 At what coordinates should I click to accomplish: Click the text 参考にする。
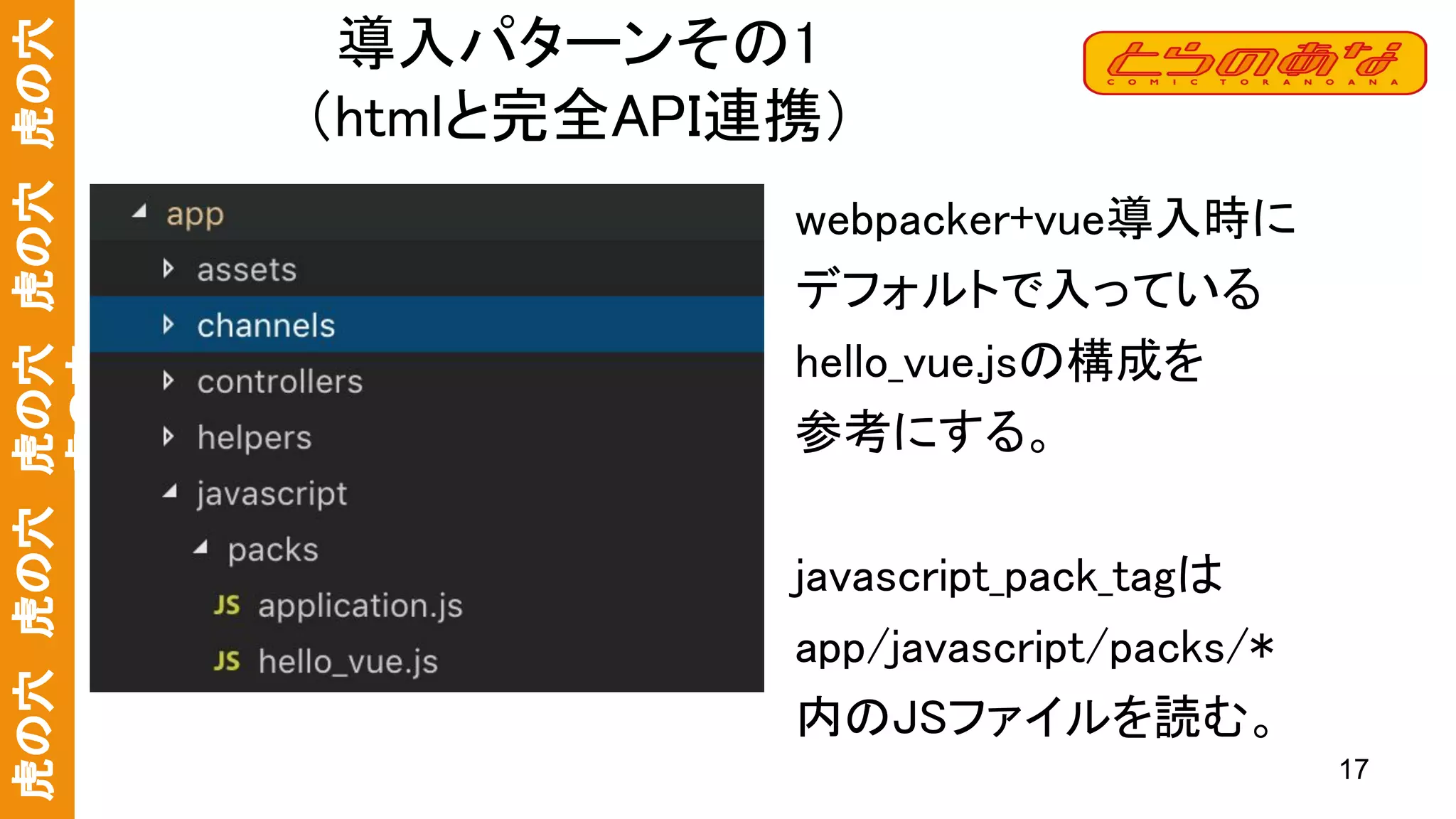[x=923, y=432]
